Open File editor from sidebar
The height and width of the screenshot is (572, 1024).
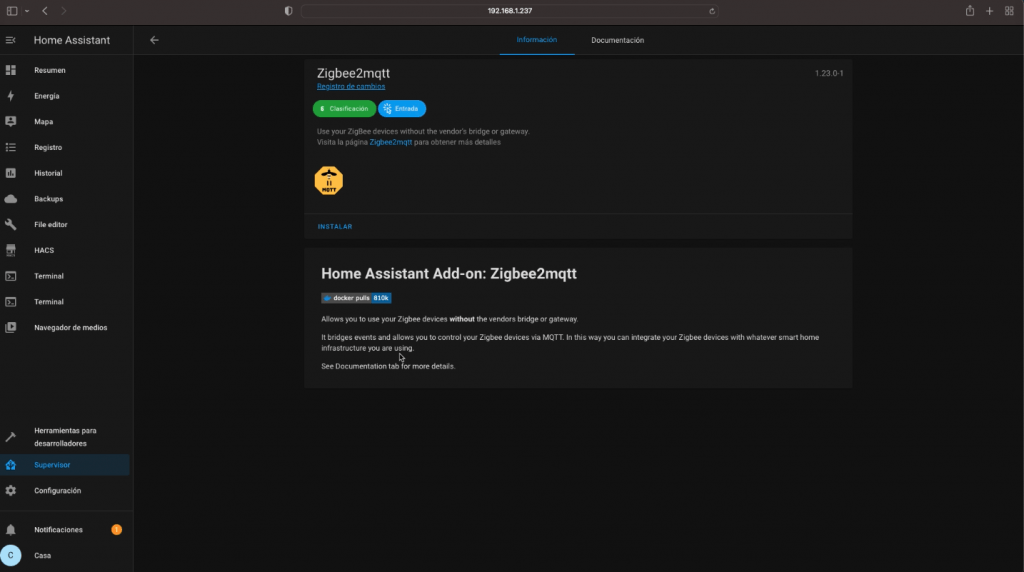pyautogui.click(x=51, y=224)
